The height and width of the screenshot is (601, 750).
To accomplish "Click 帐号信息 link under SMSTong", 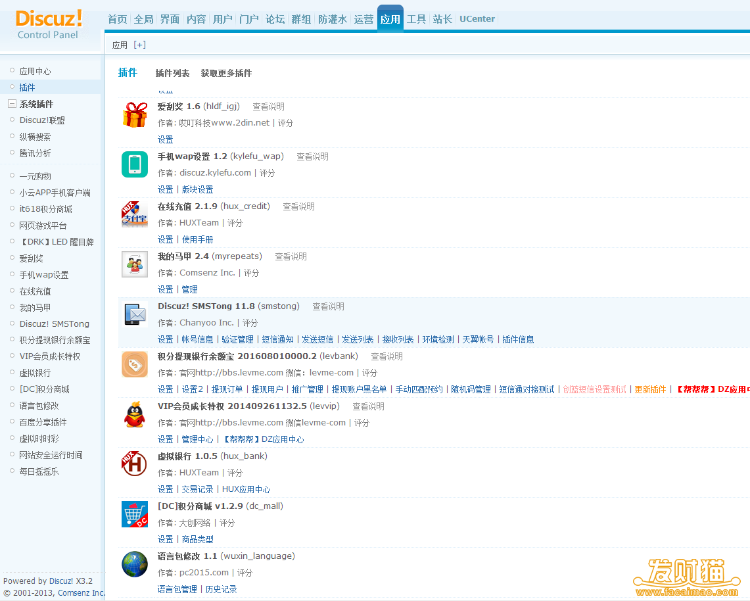I will click(198, 339).
